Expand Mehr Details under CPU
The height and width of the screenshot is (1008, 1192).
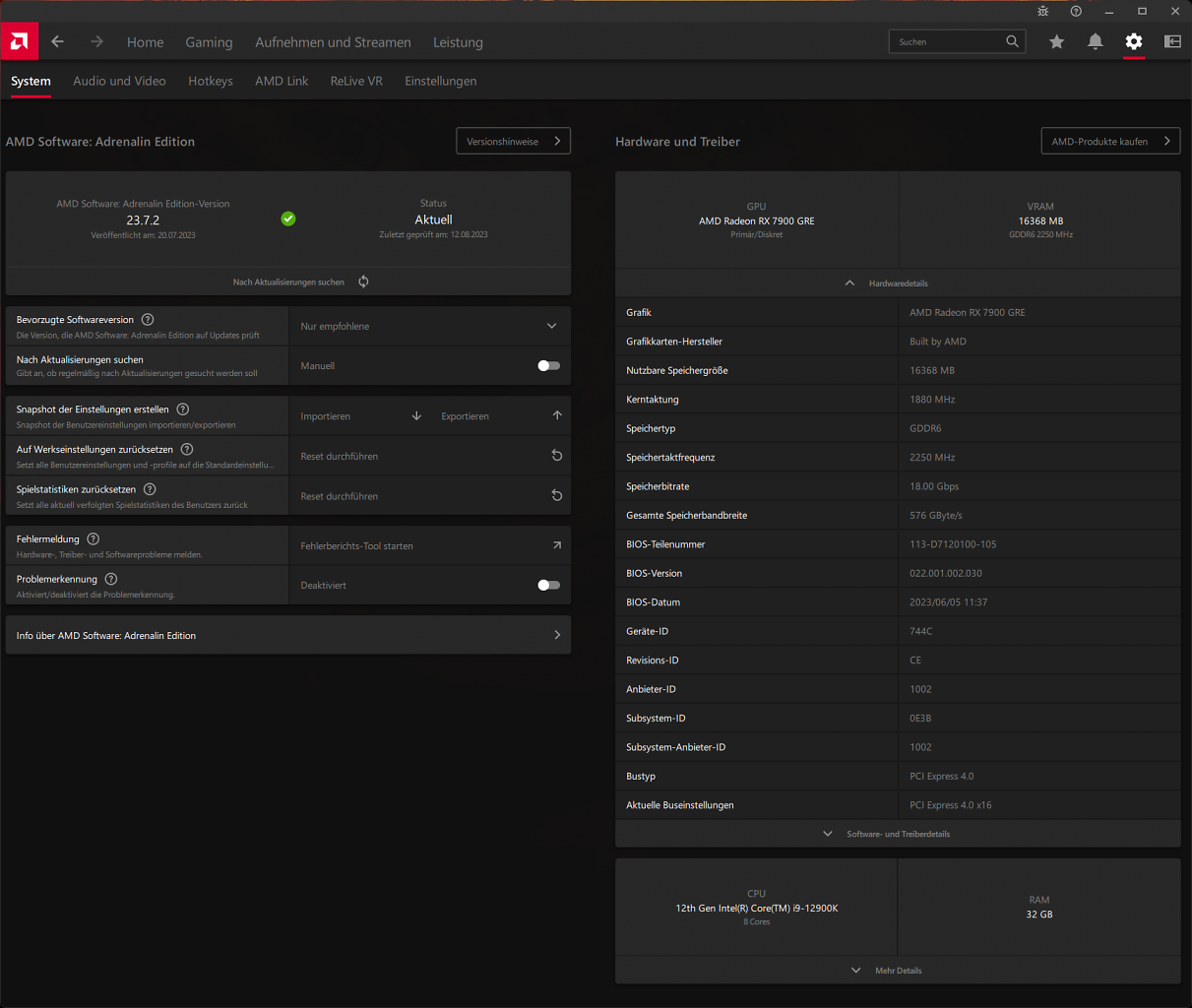(898, 971)
